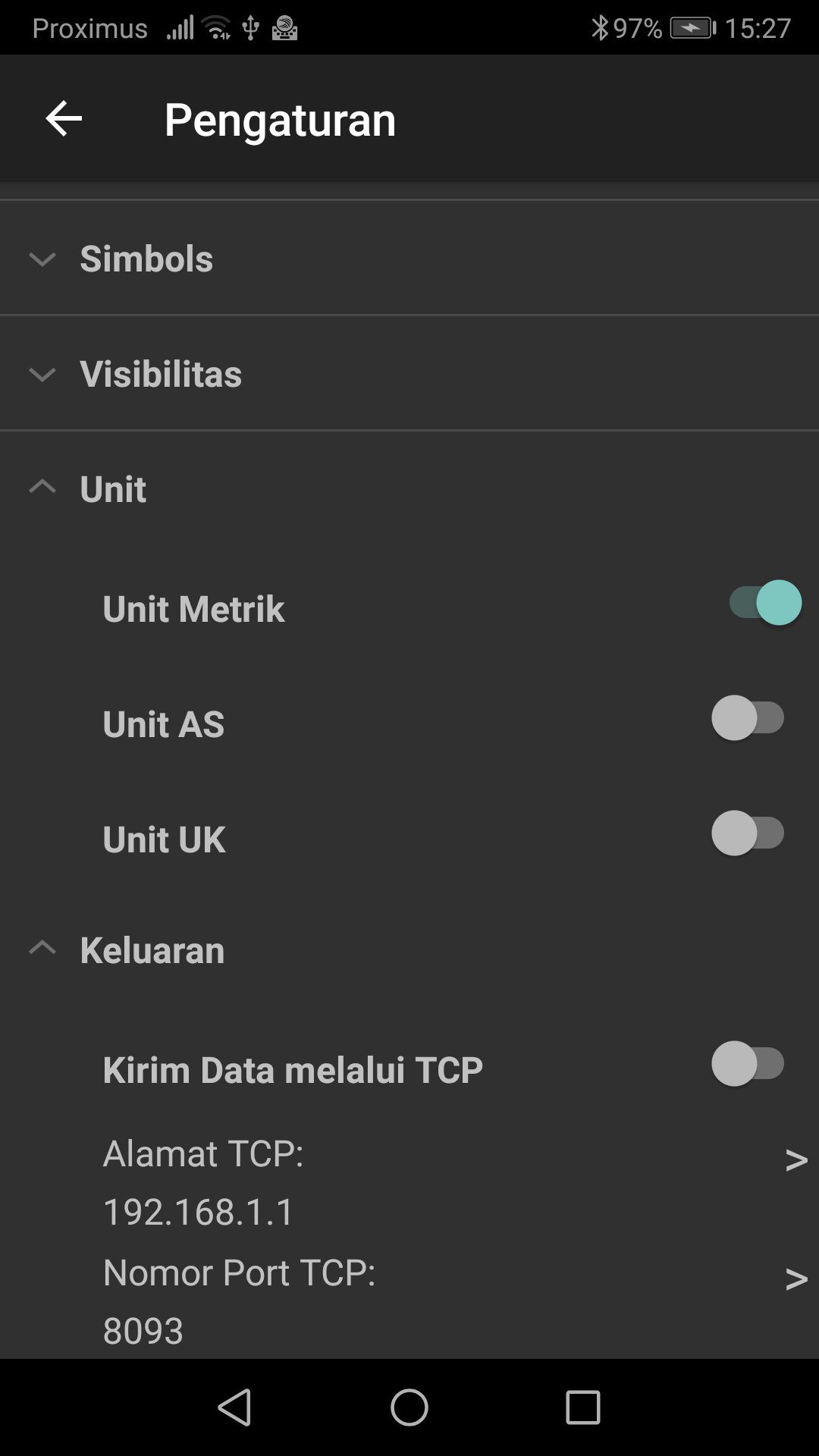The image size is (819, 1456).
Task: Expand the Simbols section chevron
Action: [42, 259]
